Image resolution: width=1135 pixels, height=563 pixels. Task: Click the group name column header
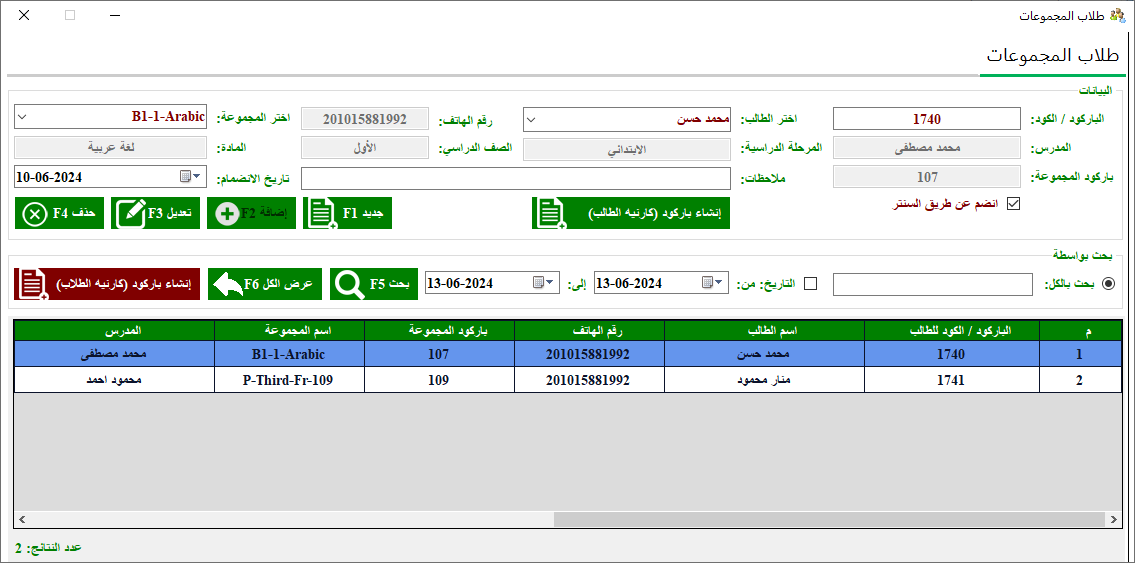289,330
